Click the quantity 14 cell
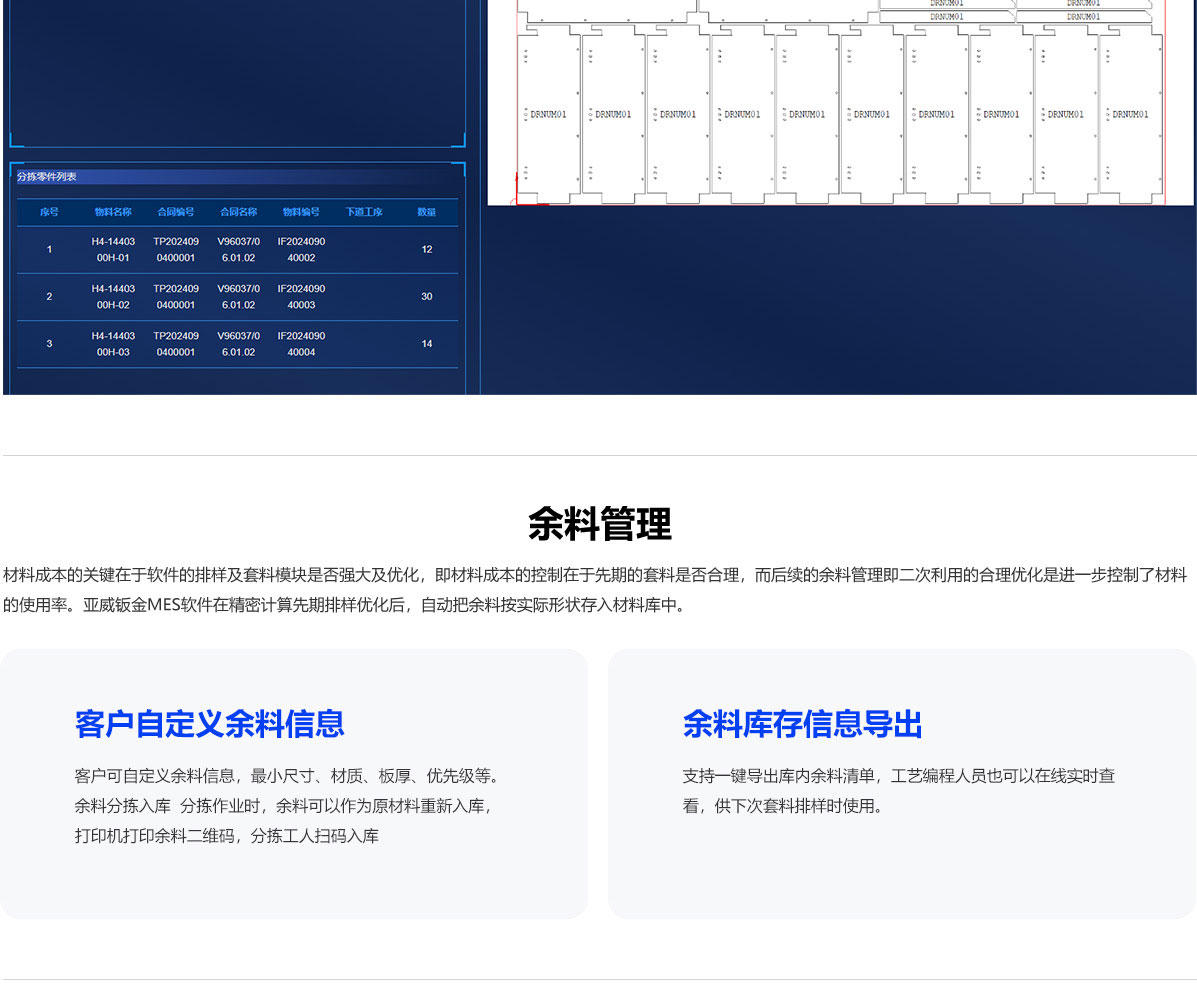 tap(427, 344)
